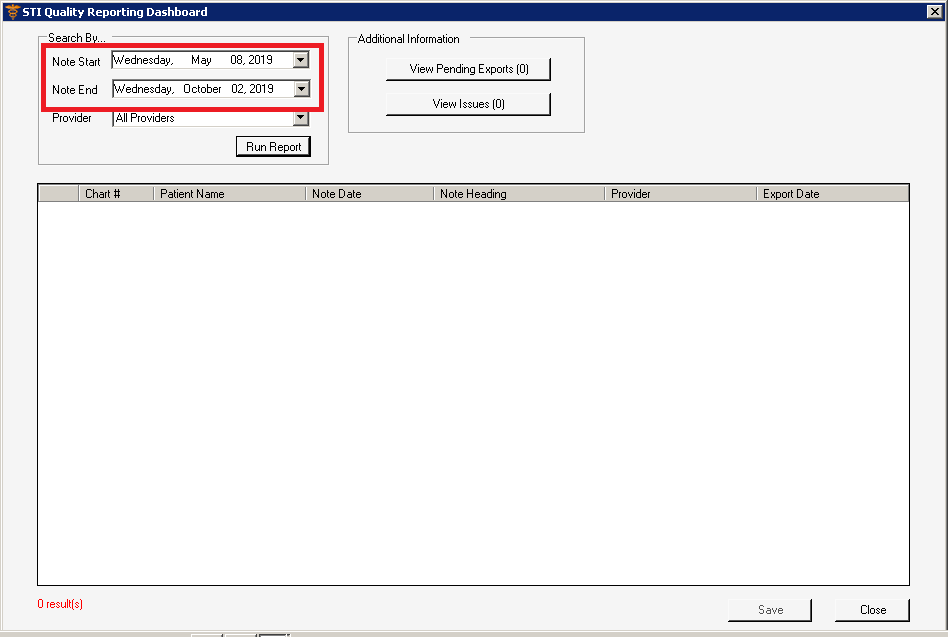Click the Close button at bottom
The width and height of the screenshot is (948, 637).
pyautogui.click(x=872, y=610)
